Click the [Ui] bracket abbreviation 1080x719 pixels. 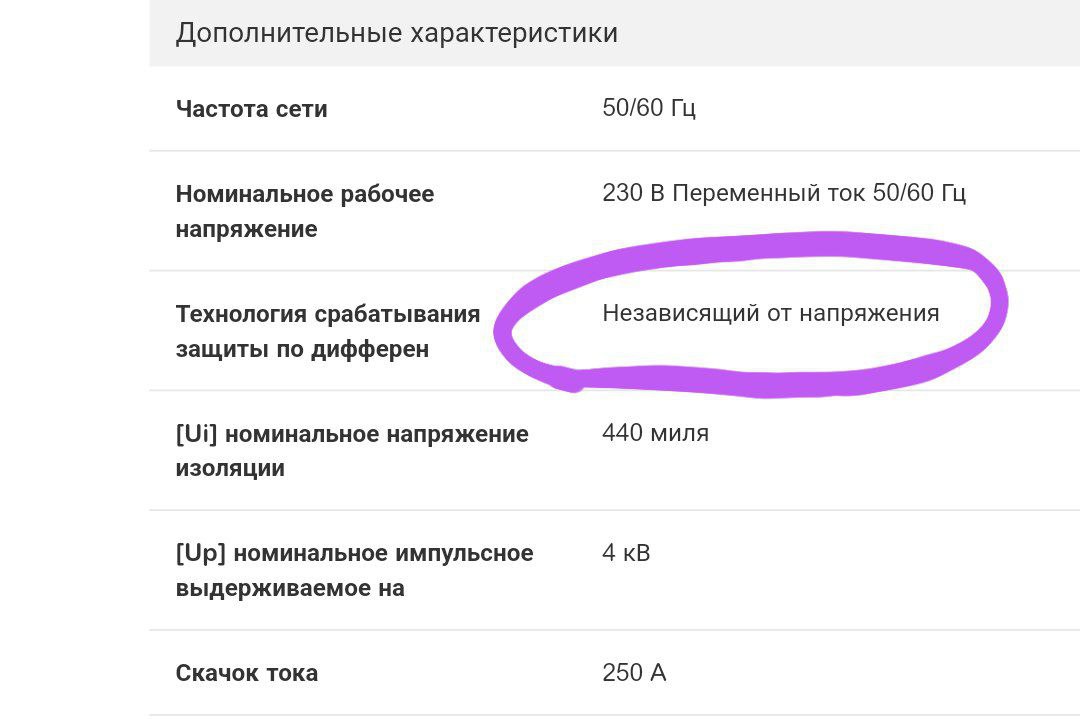pyautogui.click(x=196, y=434)
